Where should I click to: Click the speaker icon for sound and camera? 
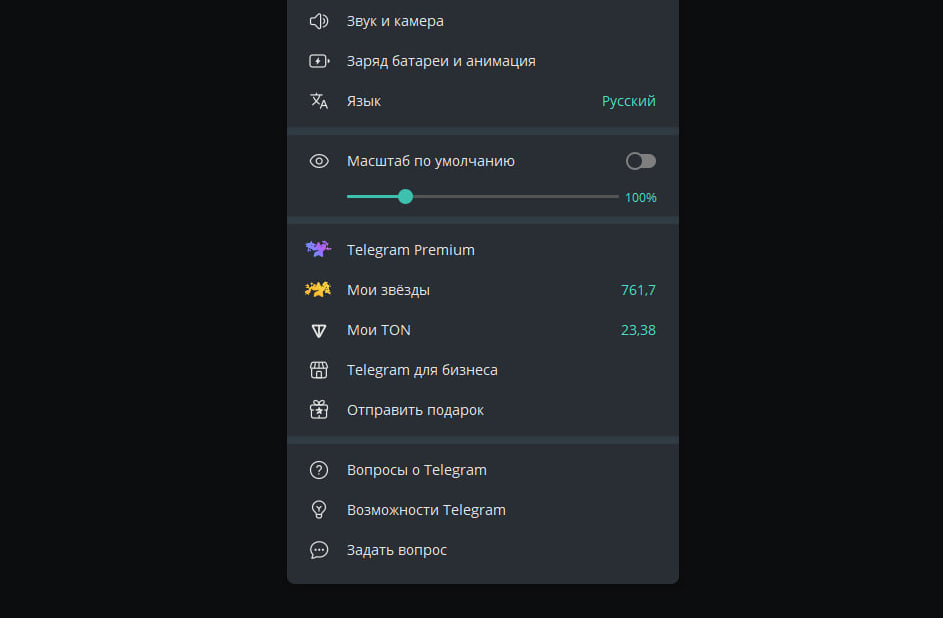[x=319, y=21]
